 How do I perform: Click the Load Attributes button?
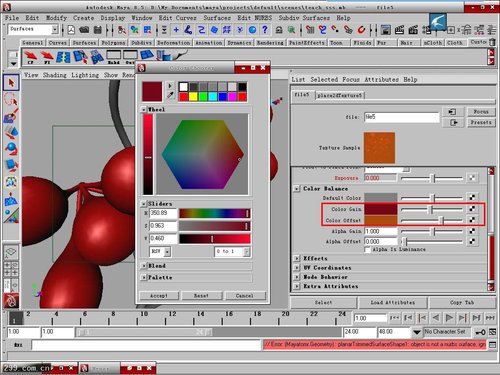[393, 303]
